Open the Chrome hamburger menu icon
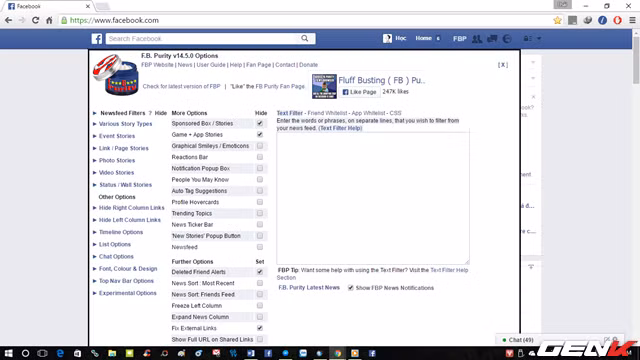Viewport: 640px width, 360px height. click(x=632, y=20)
